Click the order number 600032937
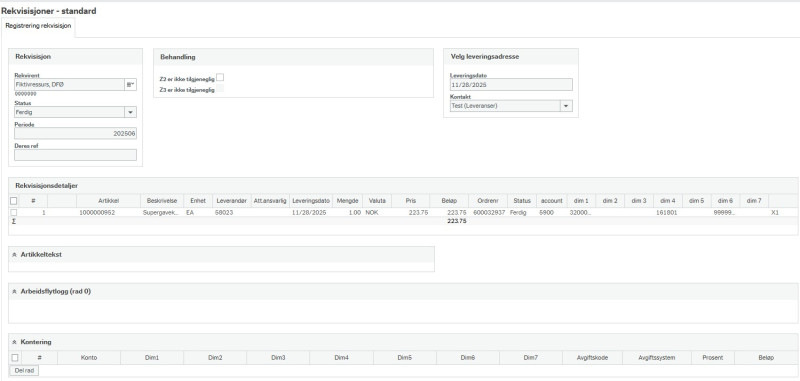This screenshot has width=800, height=381. pos(488,212)
